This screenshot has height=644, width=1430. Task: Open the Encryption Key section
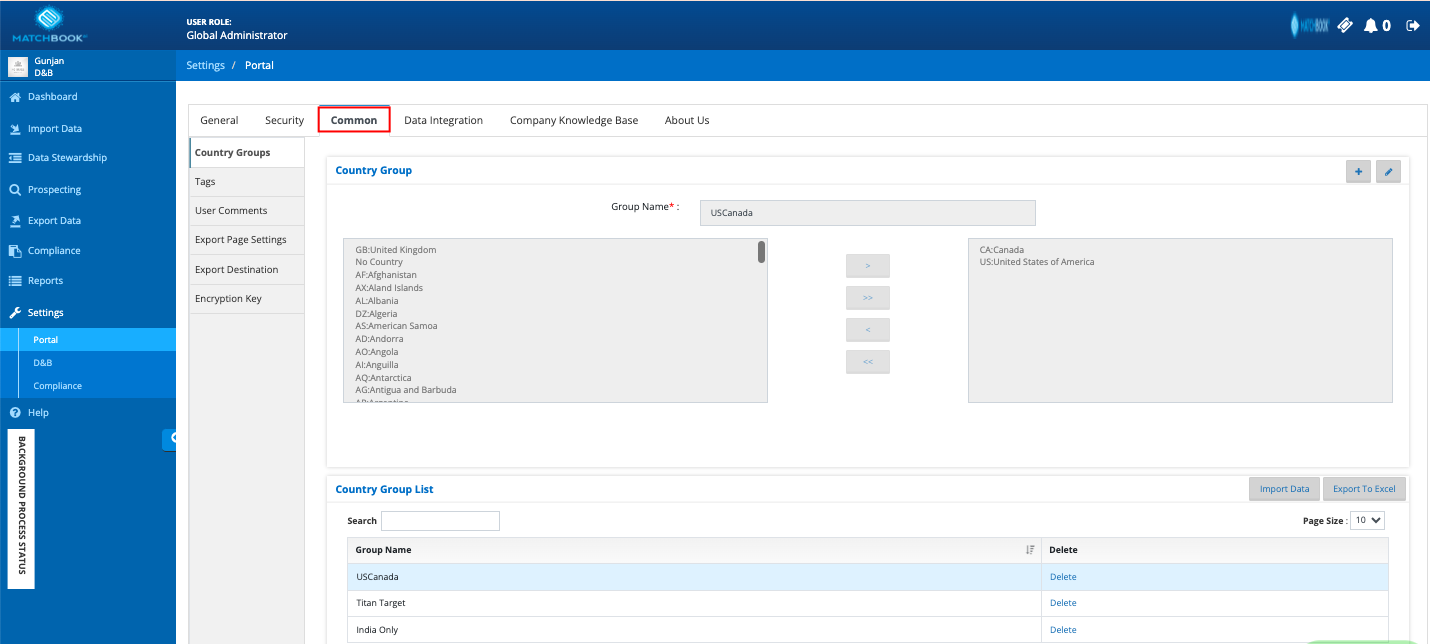247,299
